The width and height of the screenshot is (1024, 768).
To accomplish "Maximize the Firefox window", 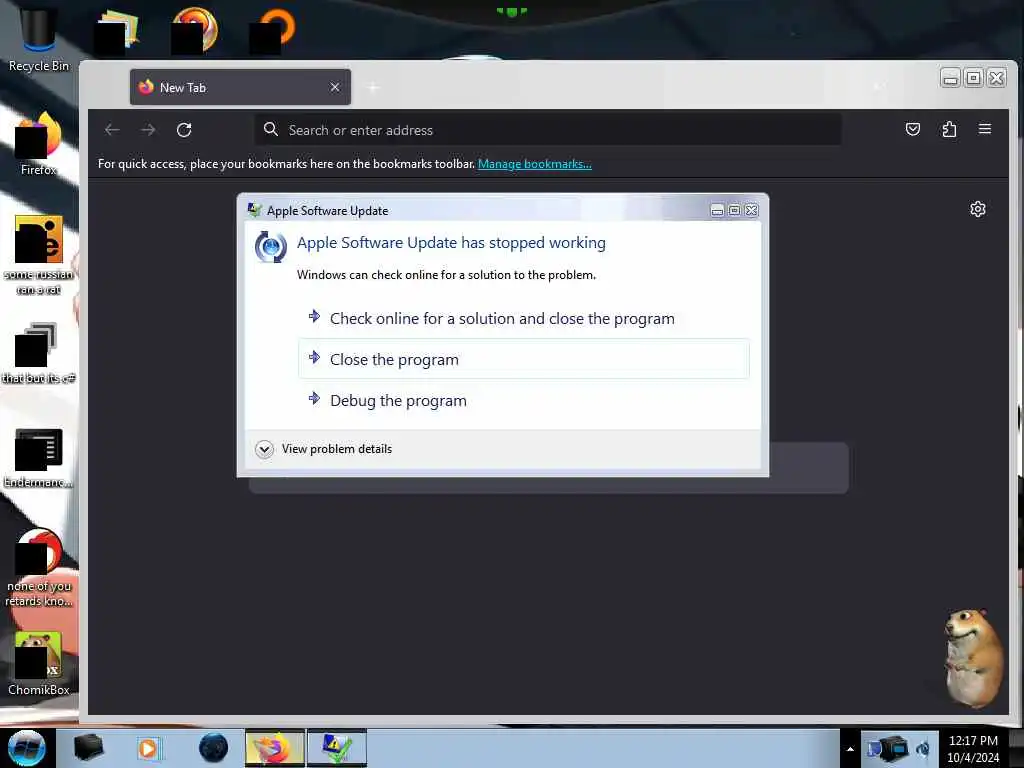I will coord(973,78).
